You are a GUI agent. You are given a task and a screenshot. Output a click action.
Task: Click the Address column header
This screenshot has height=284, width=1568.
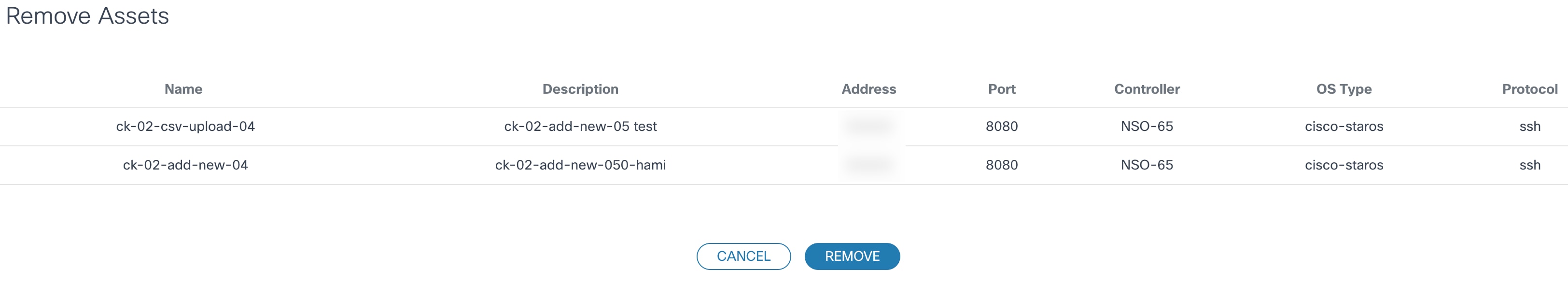click(x=868, y=89)
